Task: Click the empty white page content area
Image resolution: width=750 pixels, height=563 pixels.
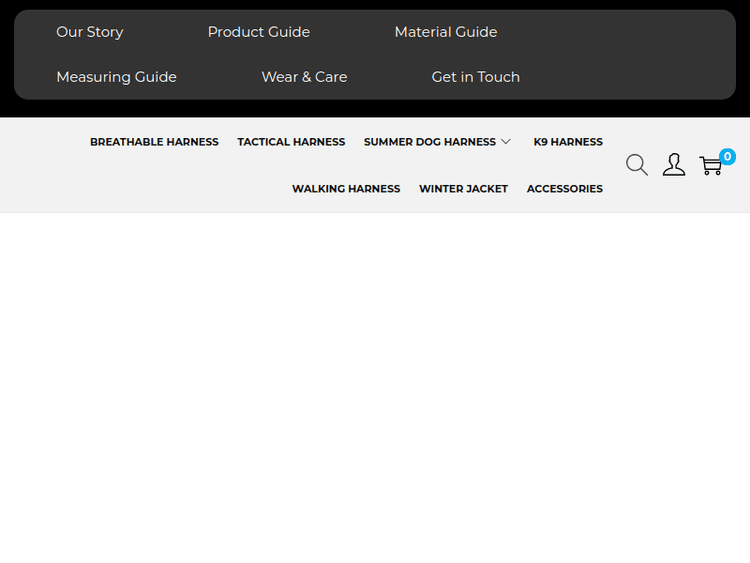Action: coord(375,390)
